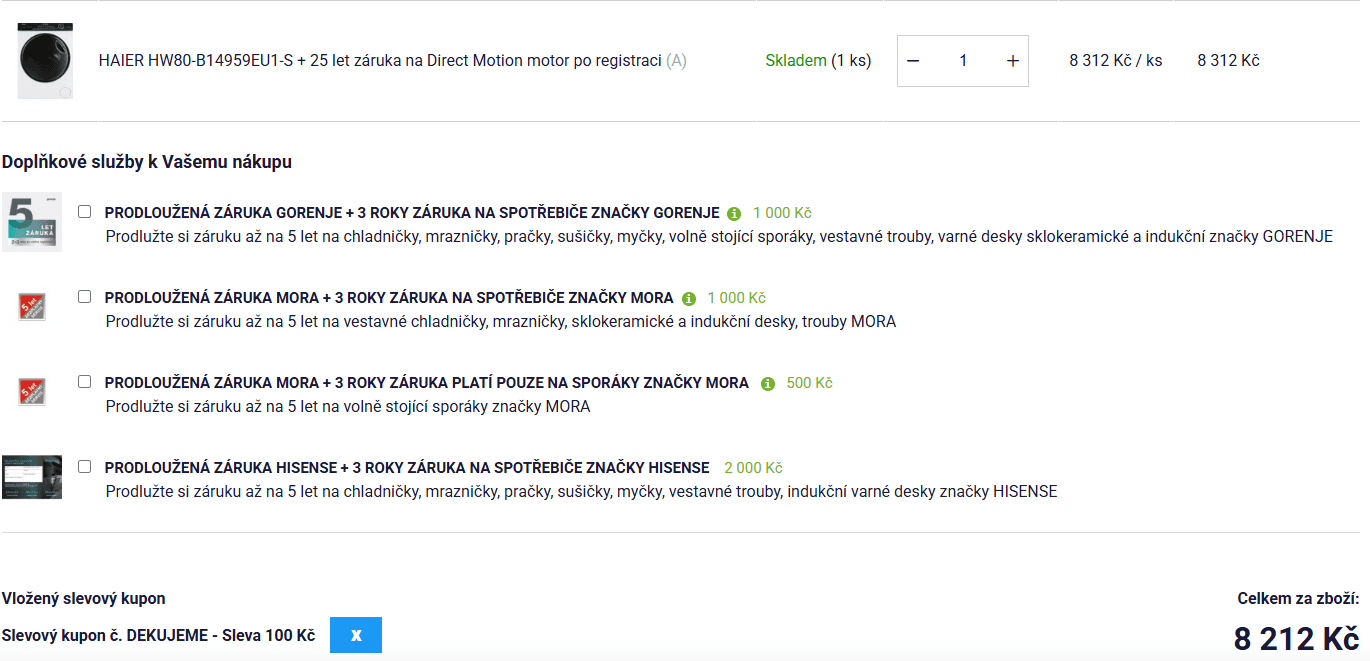Click the Hisense warranty thumbnail image

[x=32, y=477]
